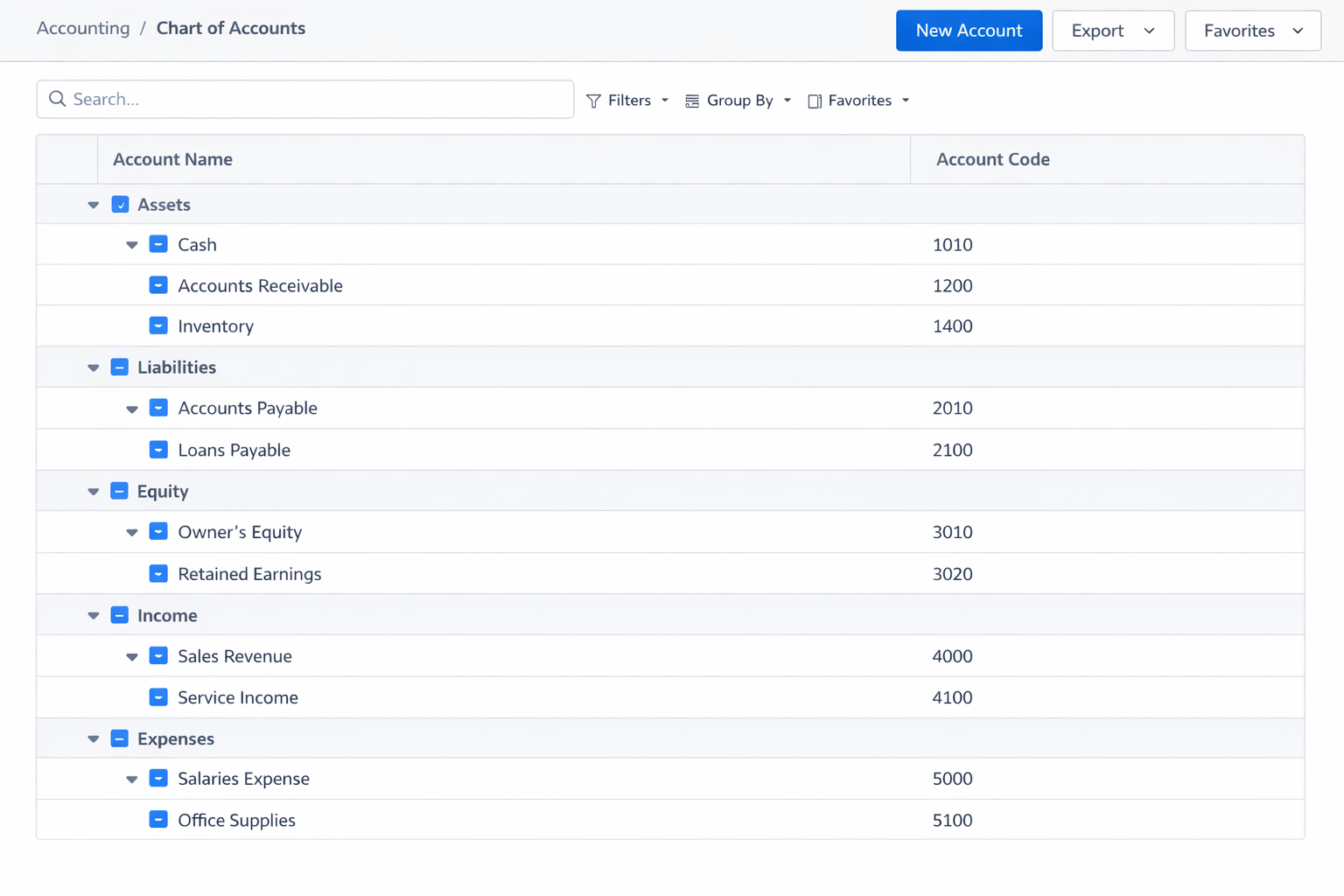Click the New Account button

tap(969, 30)
